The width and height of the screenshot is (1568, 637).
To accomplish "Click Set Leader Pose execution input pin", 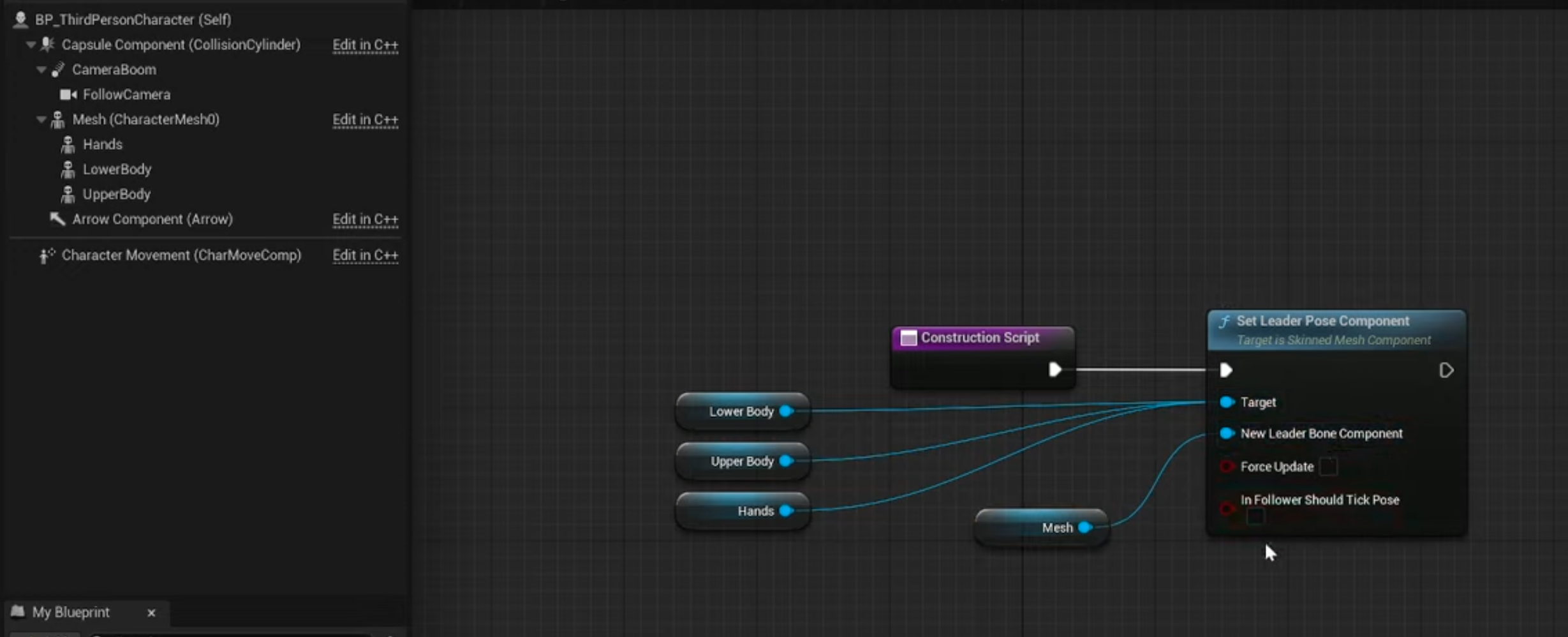I will [1225, 370].
